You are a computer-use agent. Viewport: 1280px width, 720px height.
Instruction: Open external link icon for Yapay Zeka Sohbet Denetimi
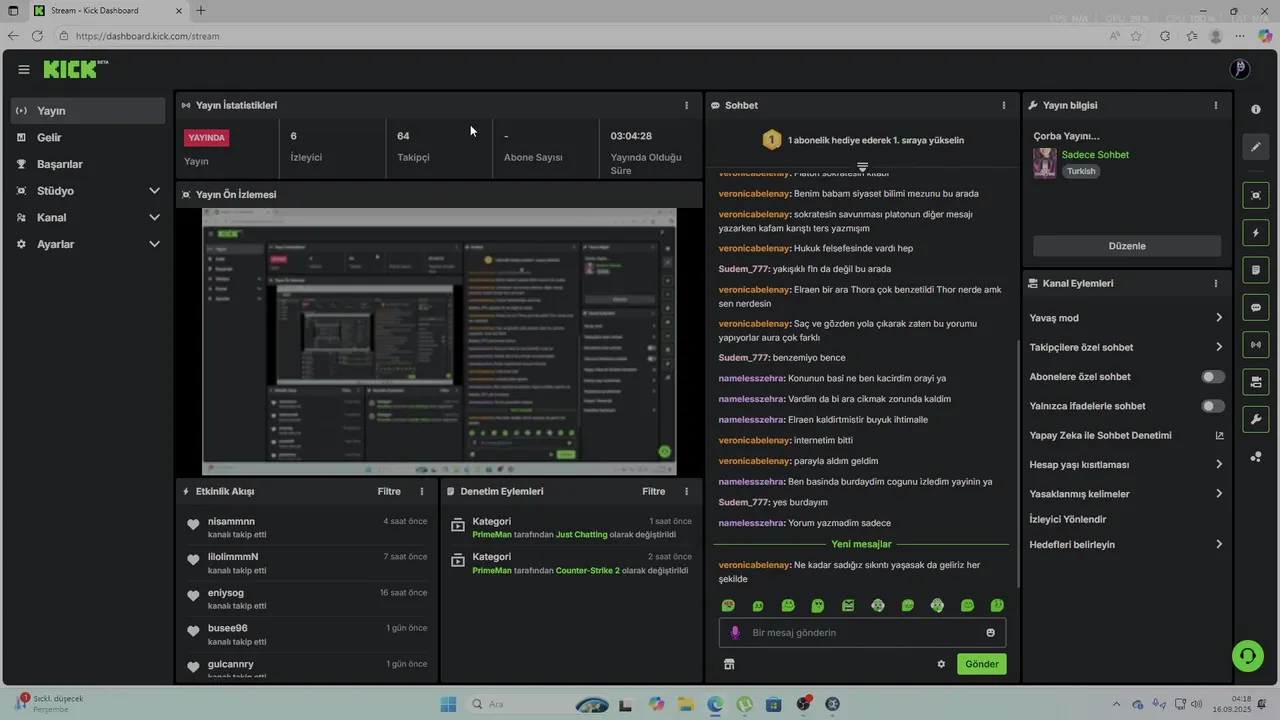point(1219,436)
